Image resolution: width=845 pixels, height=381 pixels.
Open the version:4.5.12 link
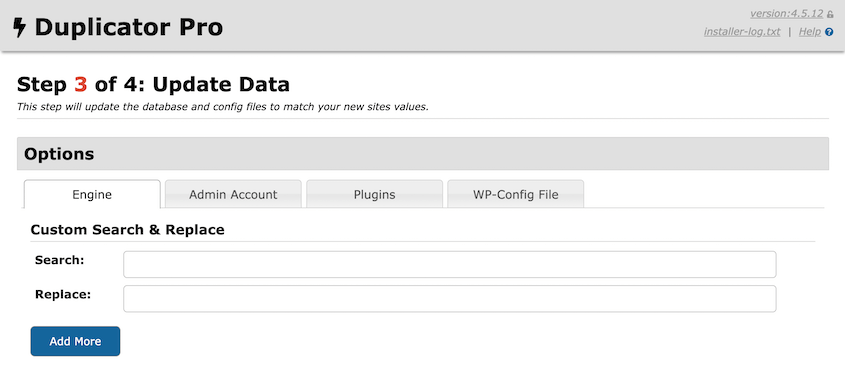(786, 14)
